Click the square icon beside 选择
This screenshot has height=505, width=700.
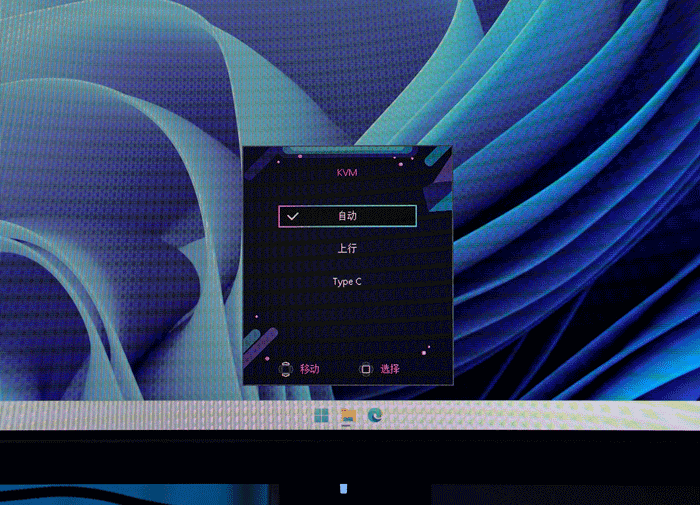[366, 369]
